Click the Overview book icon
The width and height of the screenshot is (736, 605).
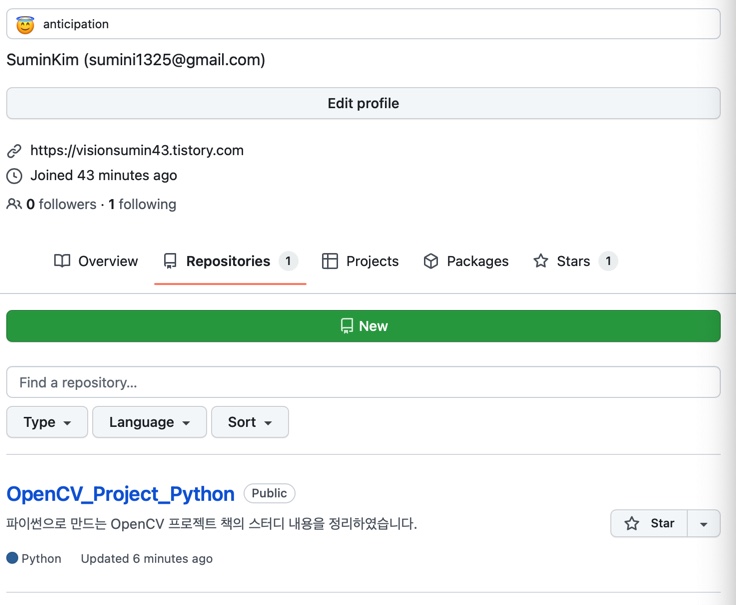[x=62, y=260]
